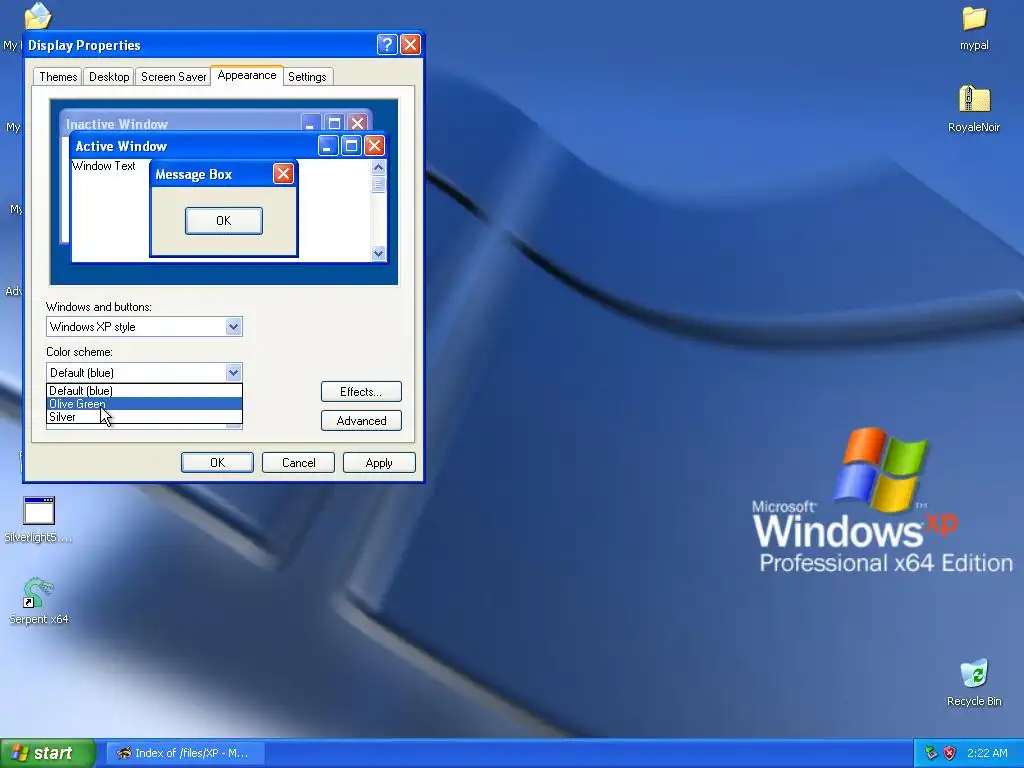
Task: Close the Display Properties dialog
Action: 410,45
